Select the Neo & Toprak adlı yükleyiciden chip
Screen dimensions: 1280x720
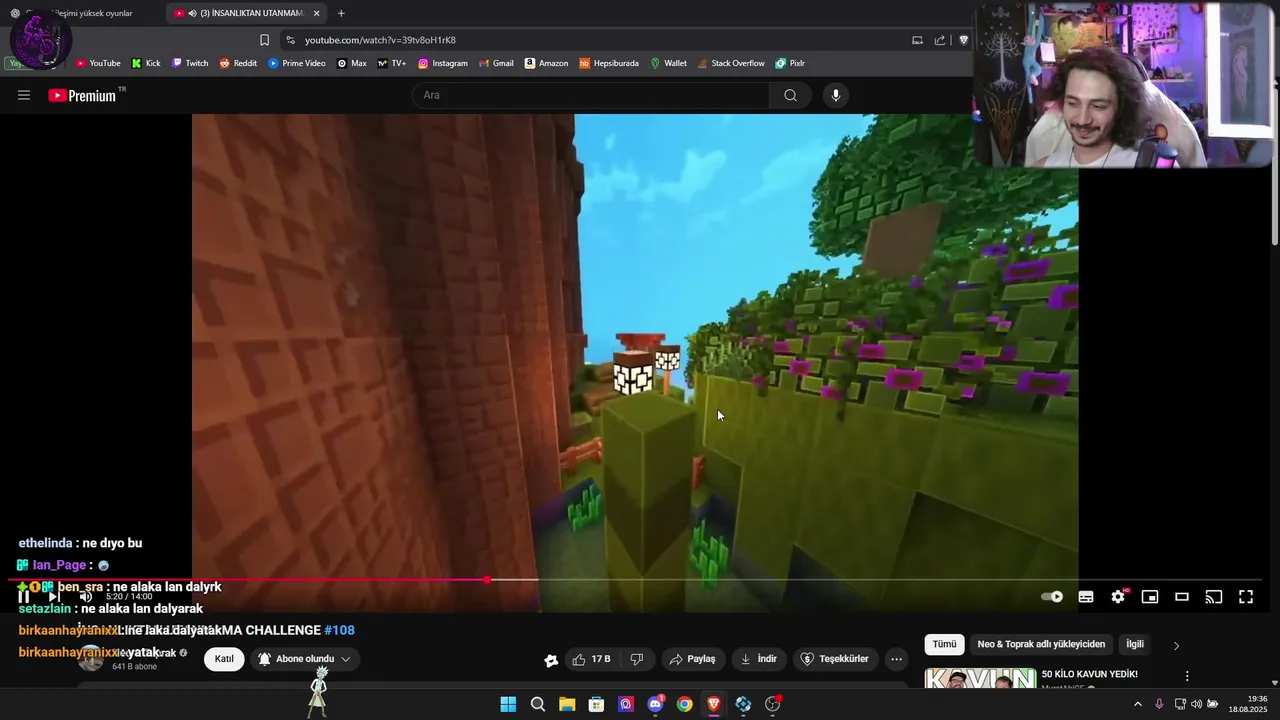1041,644
